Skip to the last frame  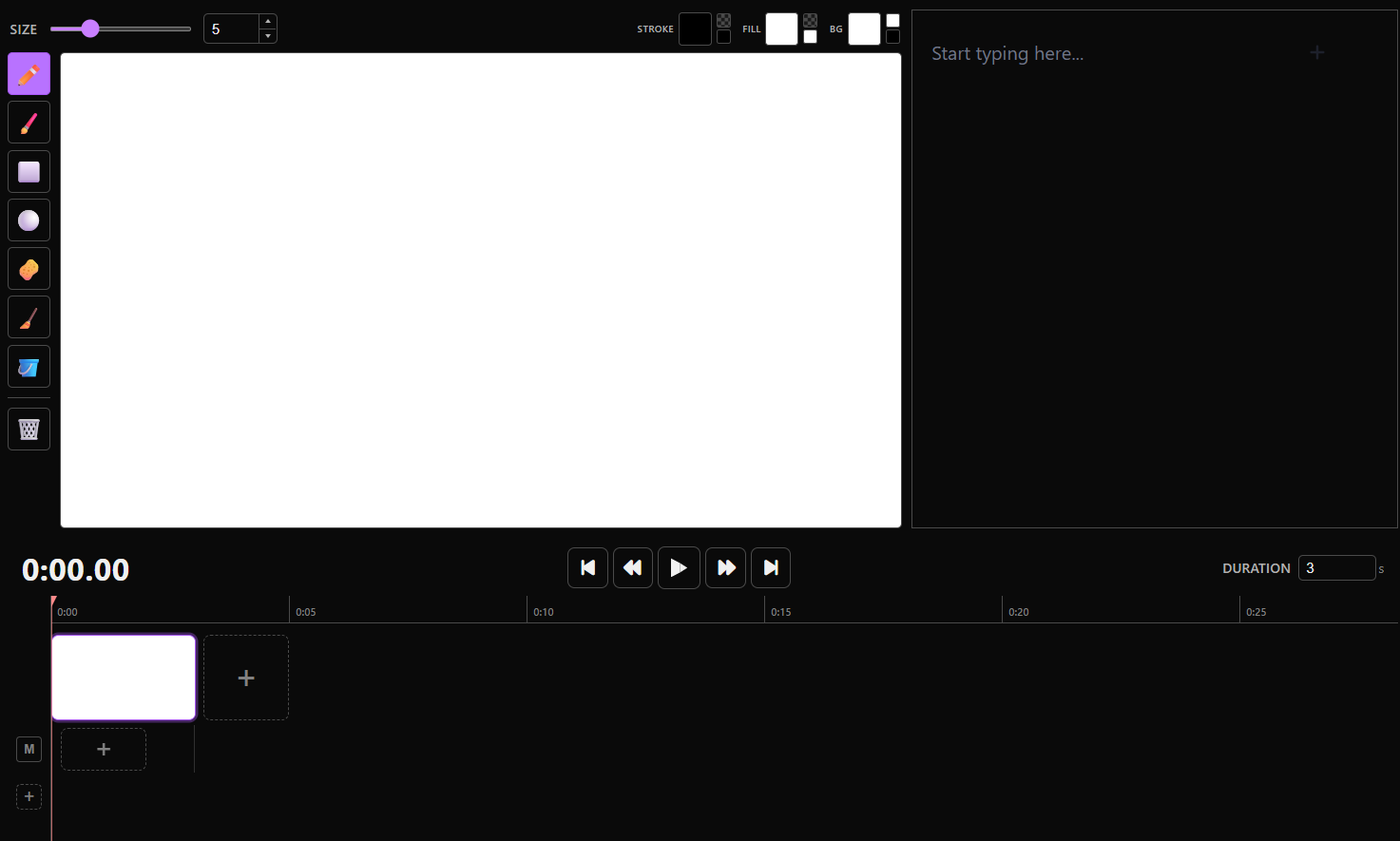coord(771,567)
